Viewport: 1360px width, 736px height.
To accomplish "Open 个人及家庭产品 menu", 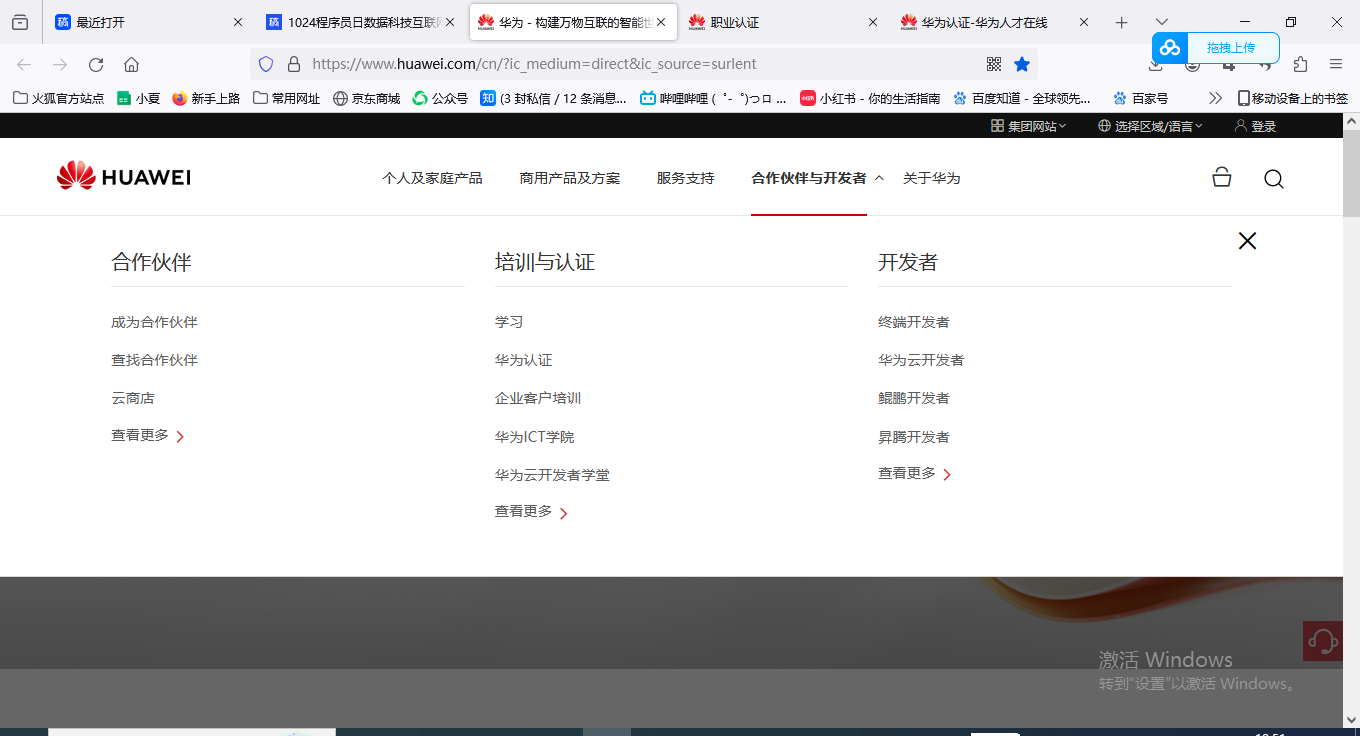I will click(432, 178).
